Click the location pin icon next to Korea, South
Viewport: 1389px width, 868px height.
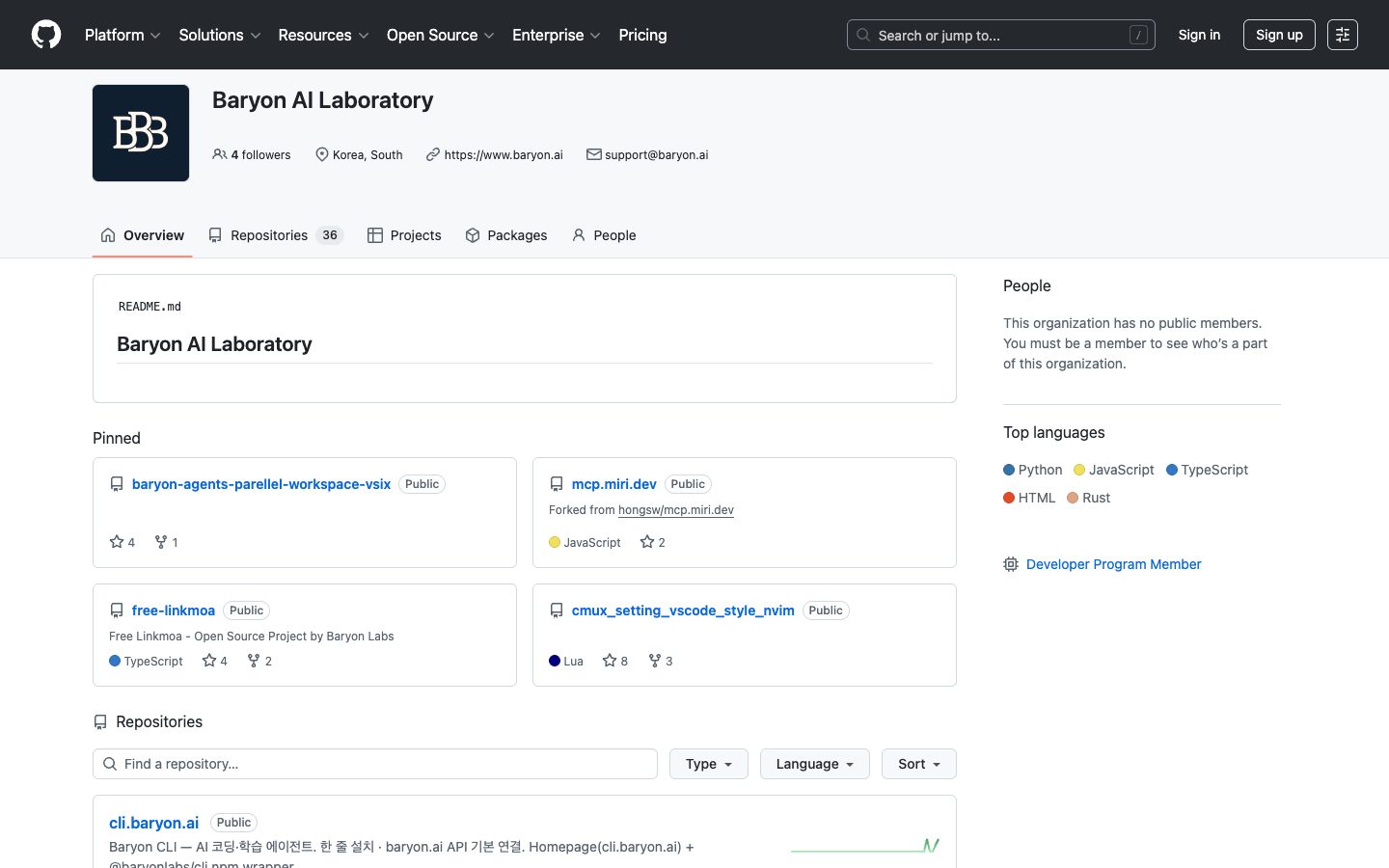[x=322, y=154]
